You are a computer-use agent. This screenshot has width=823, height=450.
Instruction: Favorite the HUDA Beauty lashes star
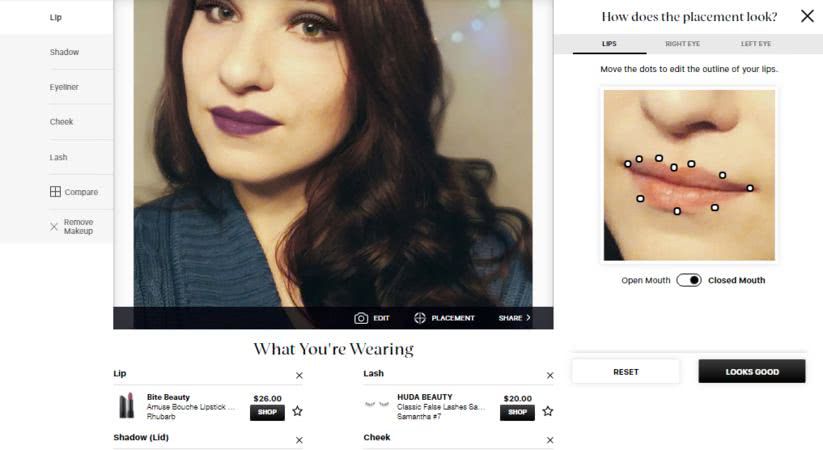point(547,411)
